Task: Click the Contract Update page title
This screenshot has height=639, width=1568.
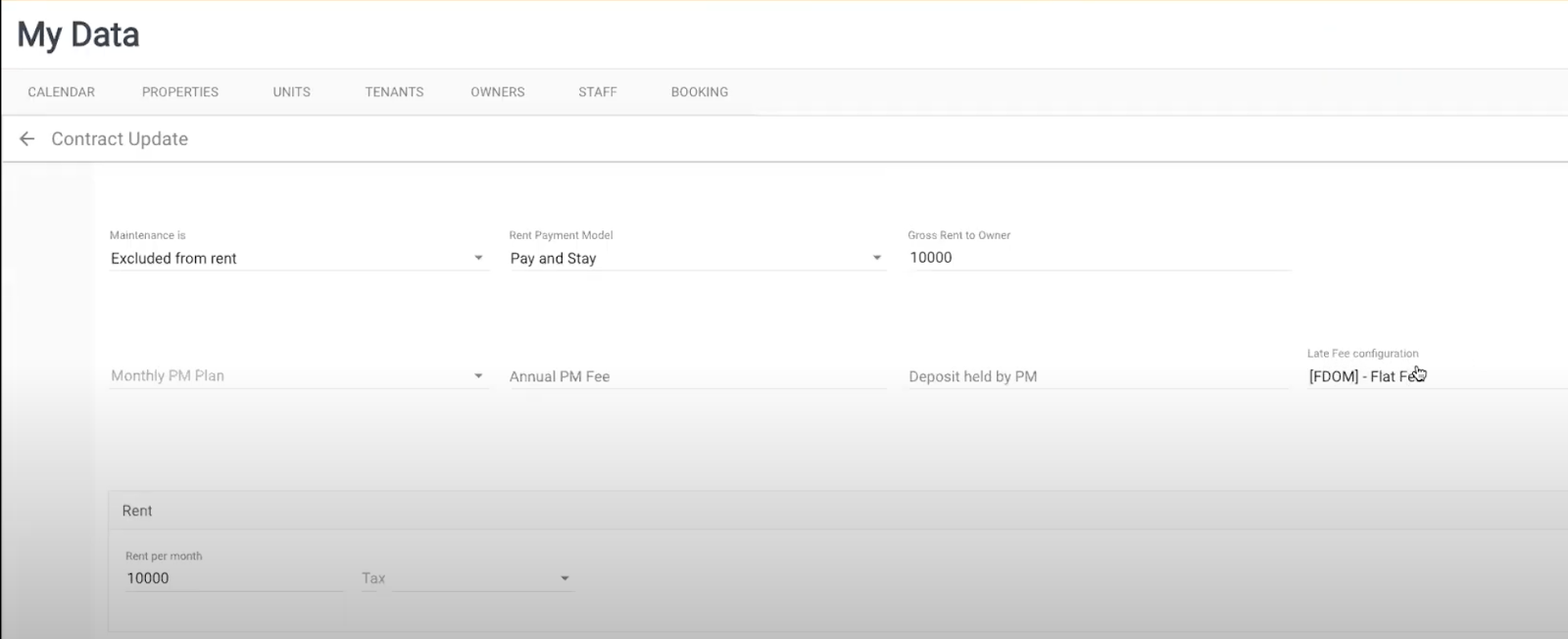Action: 120,139
